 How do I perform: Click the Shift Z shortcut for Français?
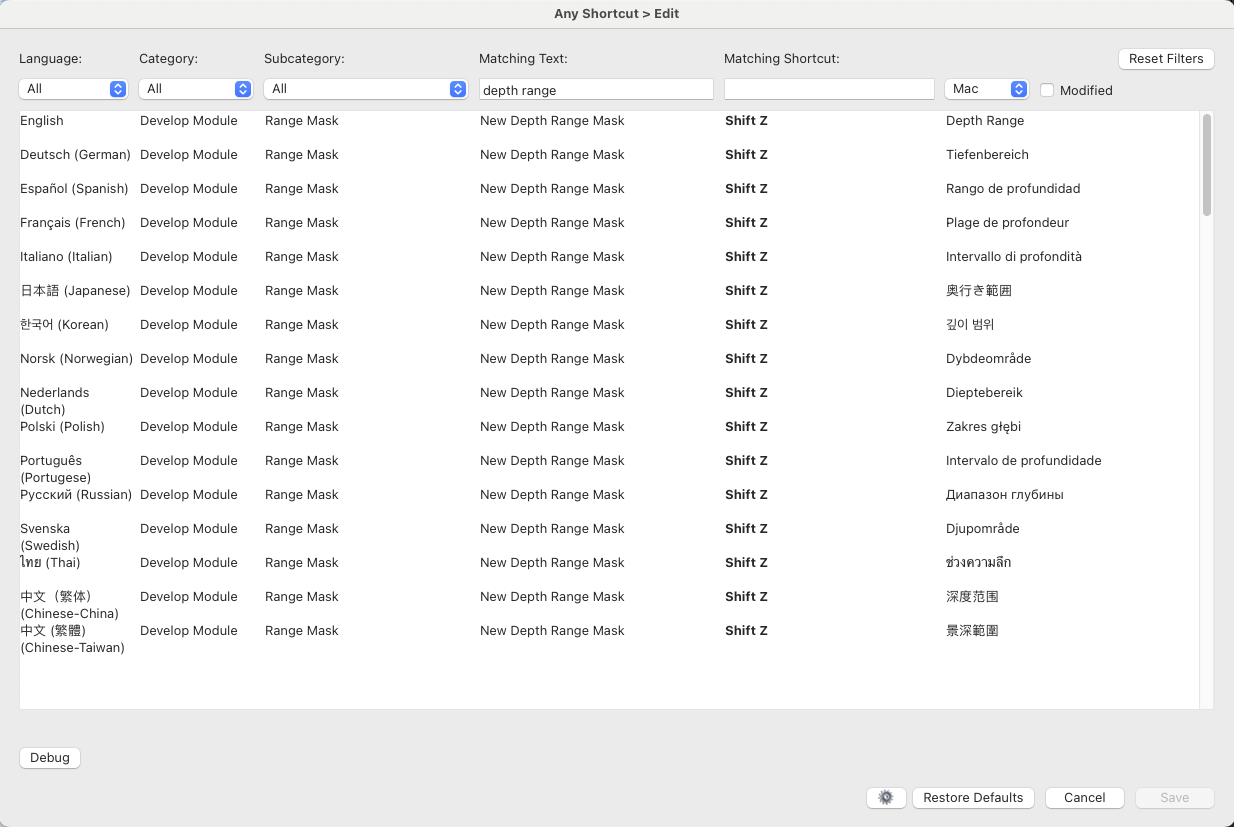pos(745,222)
